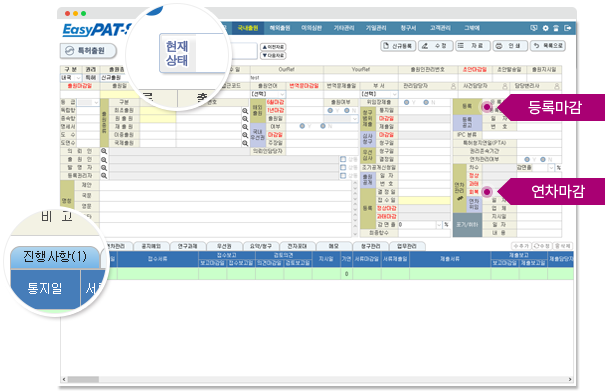Screen dimensions: 605x391
Task: Click the magnifier icon beside 의뢰인 row
Action: [104, 151]
